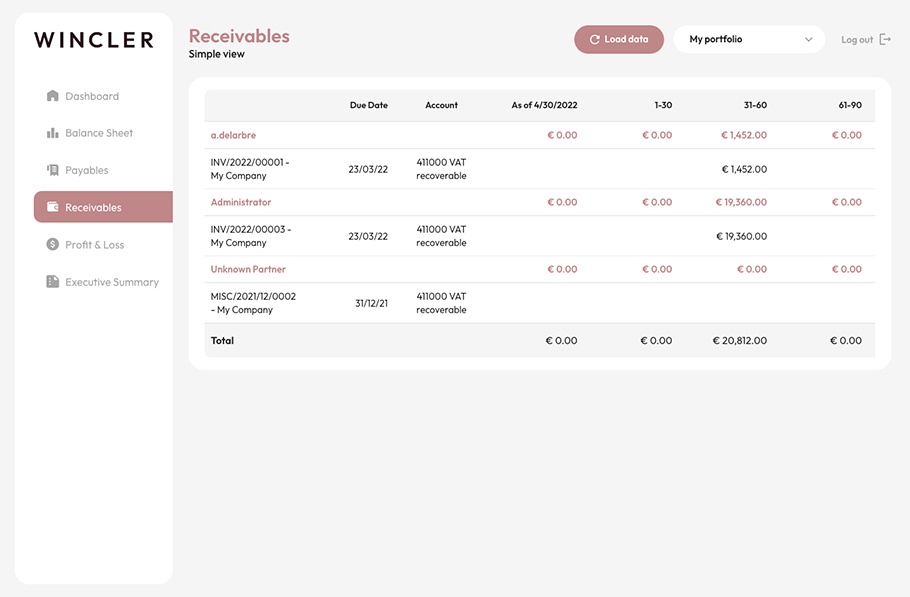Click the log out arrow icon

click(x=885, y=39)
